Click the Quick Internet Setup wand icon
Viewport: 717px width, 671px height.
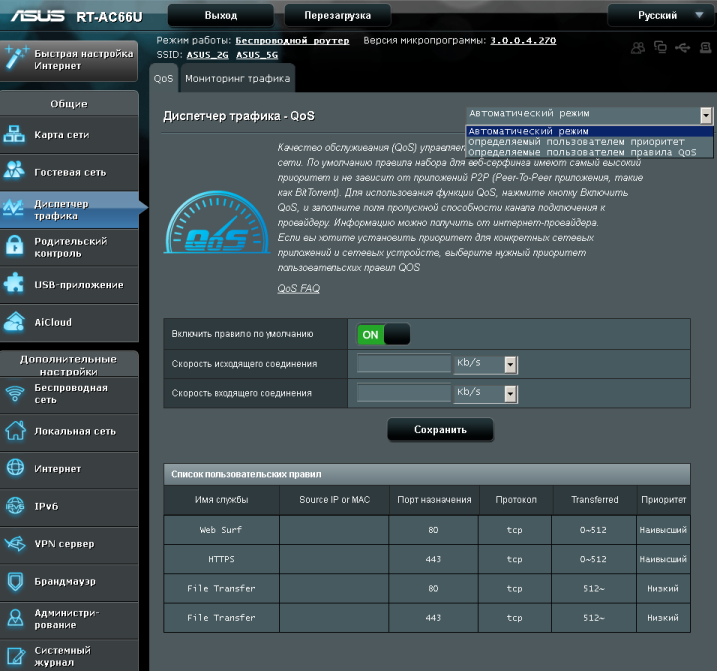15,59
